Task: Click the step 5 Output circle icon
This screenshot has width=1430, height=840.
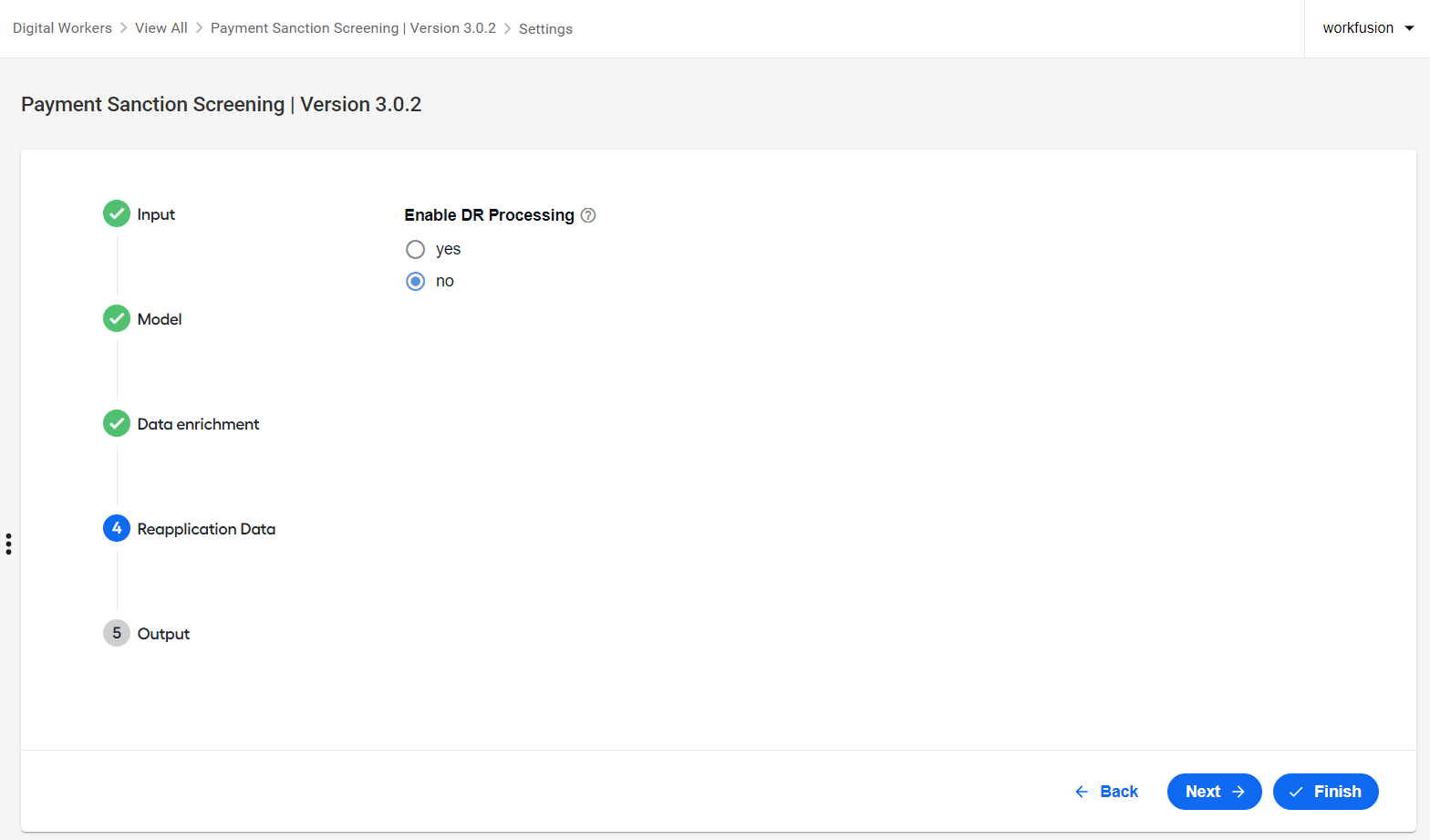Action: [117, 633]
